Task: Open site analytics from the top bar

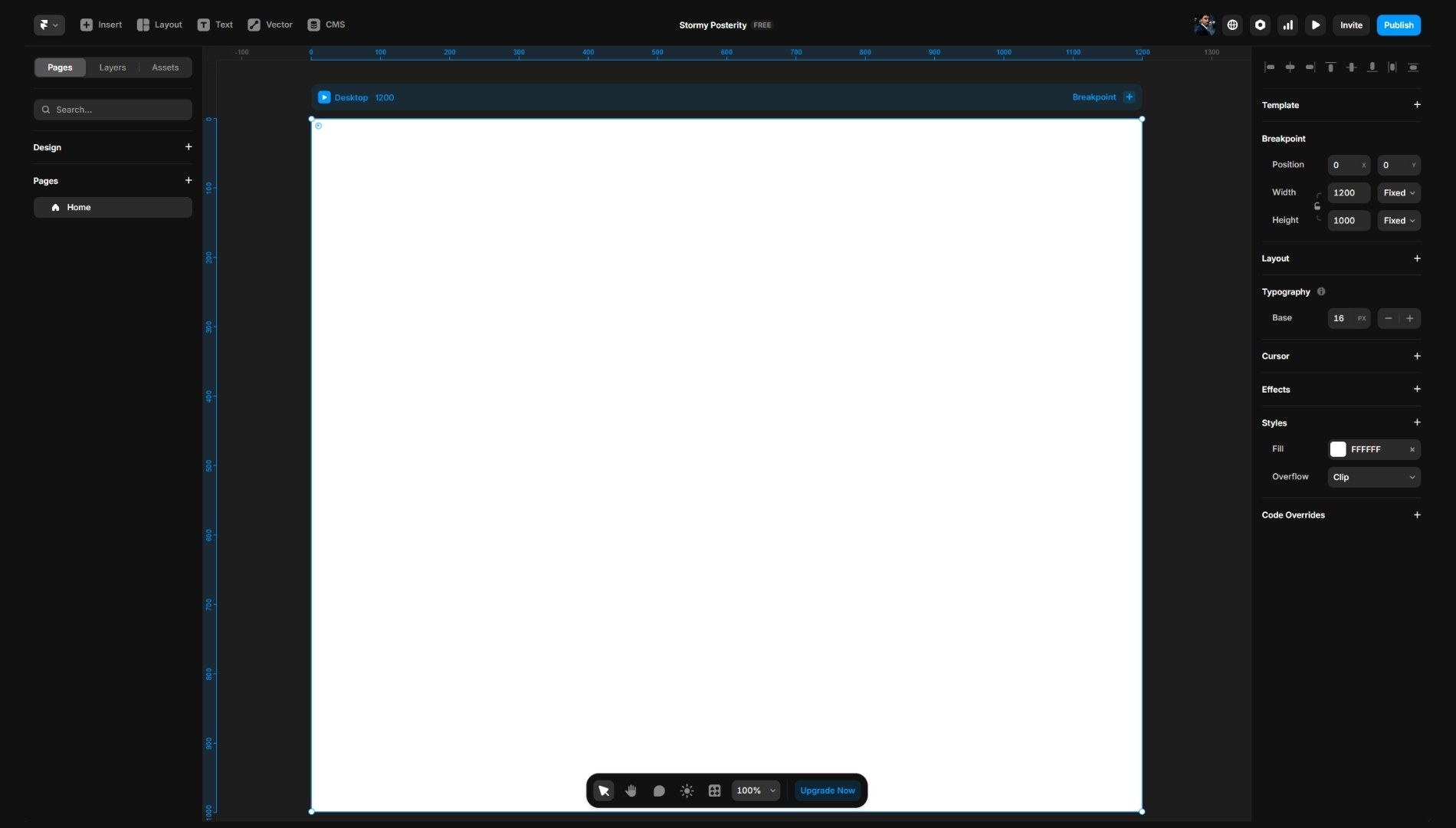Action: tap(1287, 25)
